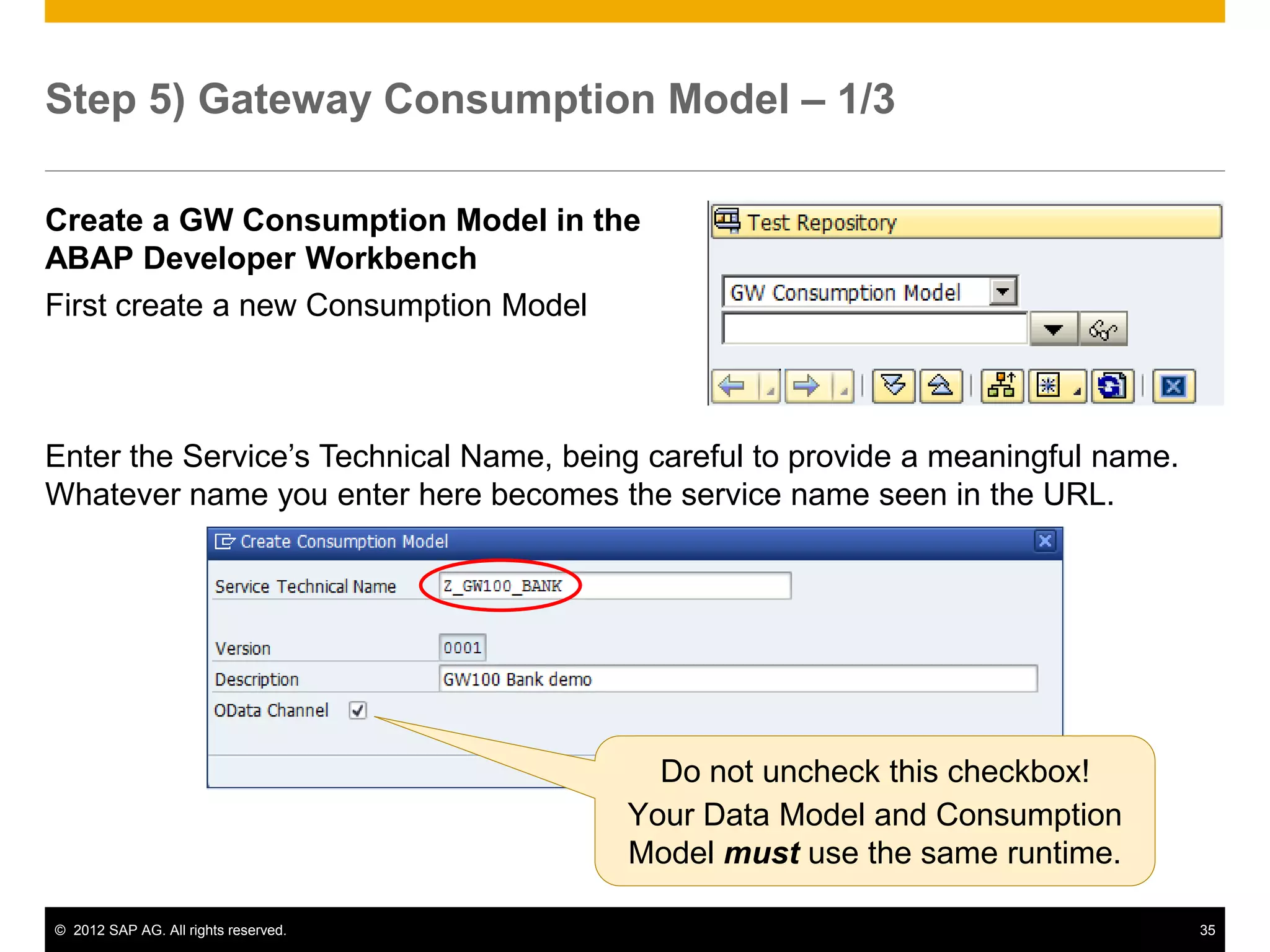
Task: Click the OData Channel label
Action: coord(271,710)
